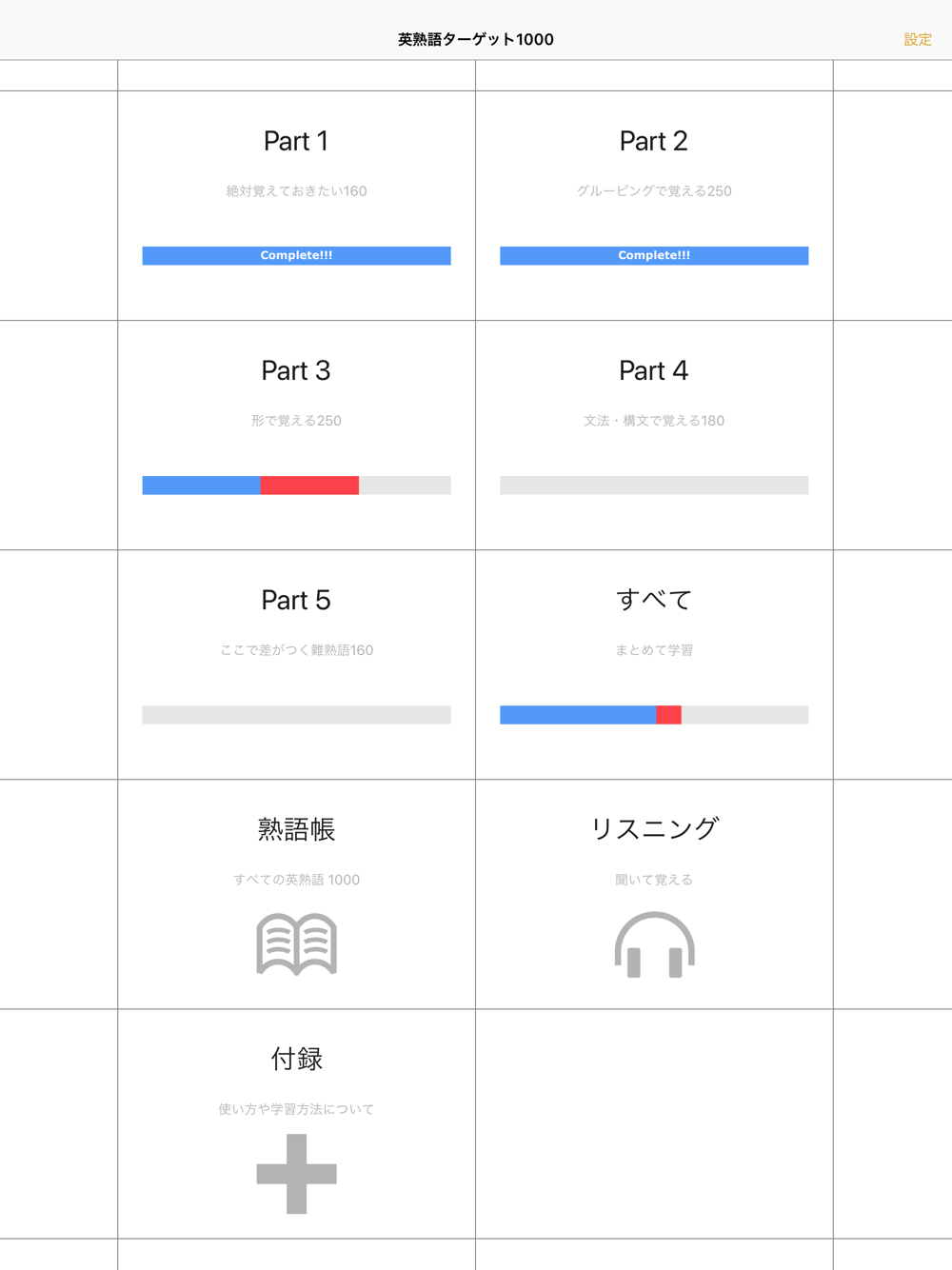Open the Part 1 title

(296, 141)
